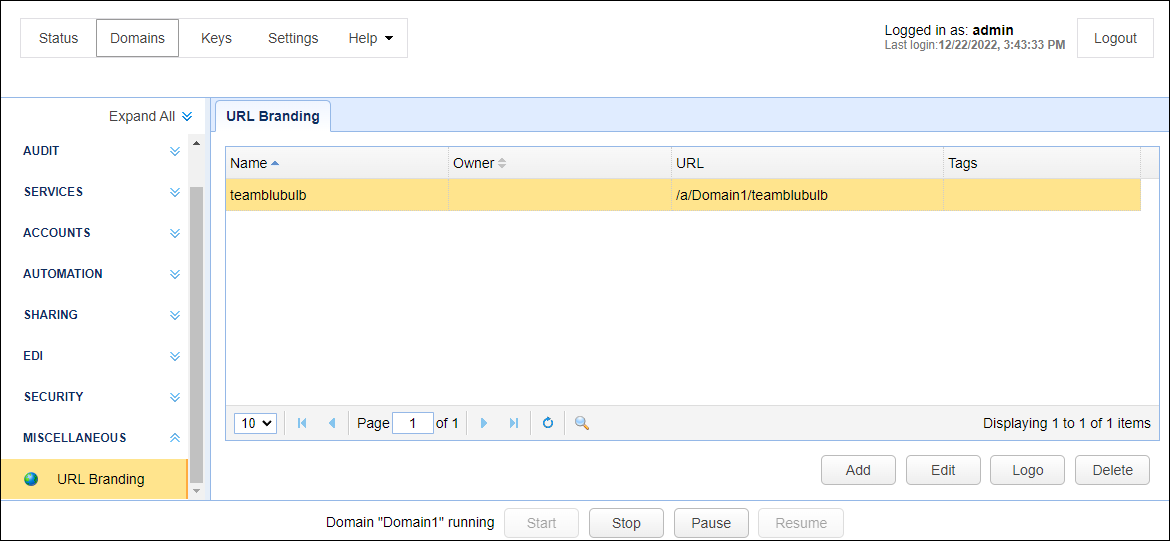Click the magnifier search icon in grid footer
This screenshot has width=1170, height=541.
tap(582, 423)
